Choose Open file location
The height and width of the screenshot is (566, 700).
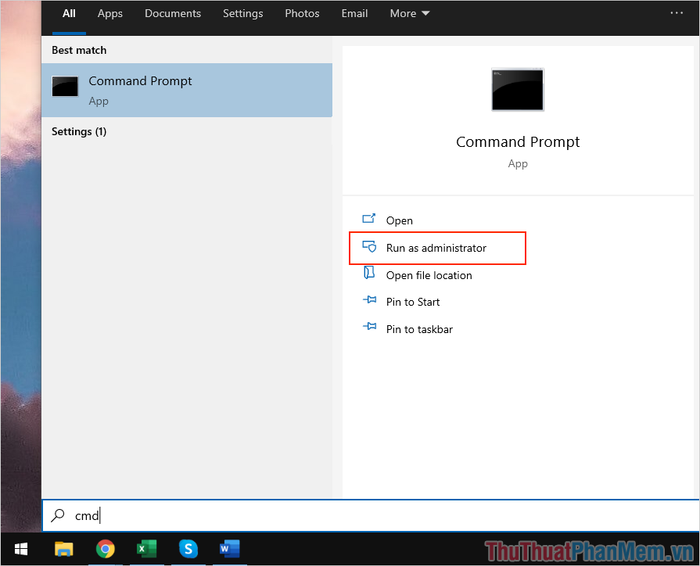[429, 275]
